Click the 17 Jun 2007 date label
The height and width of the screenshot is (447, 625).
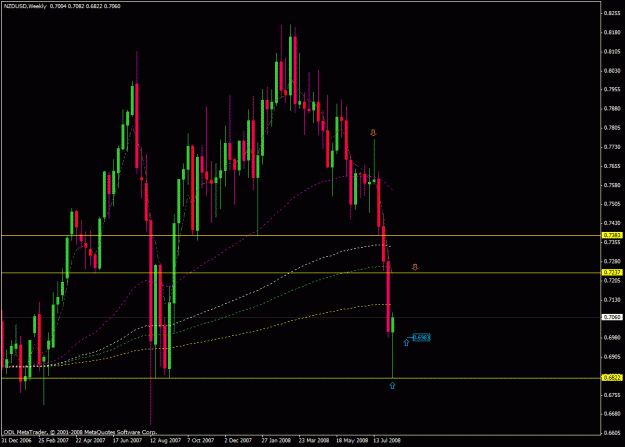pos(128,441)
